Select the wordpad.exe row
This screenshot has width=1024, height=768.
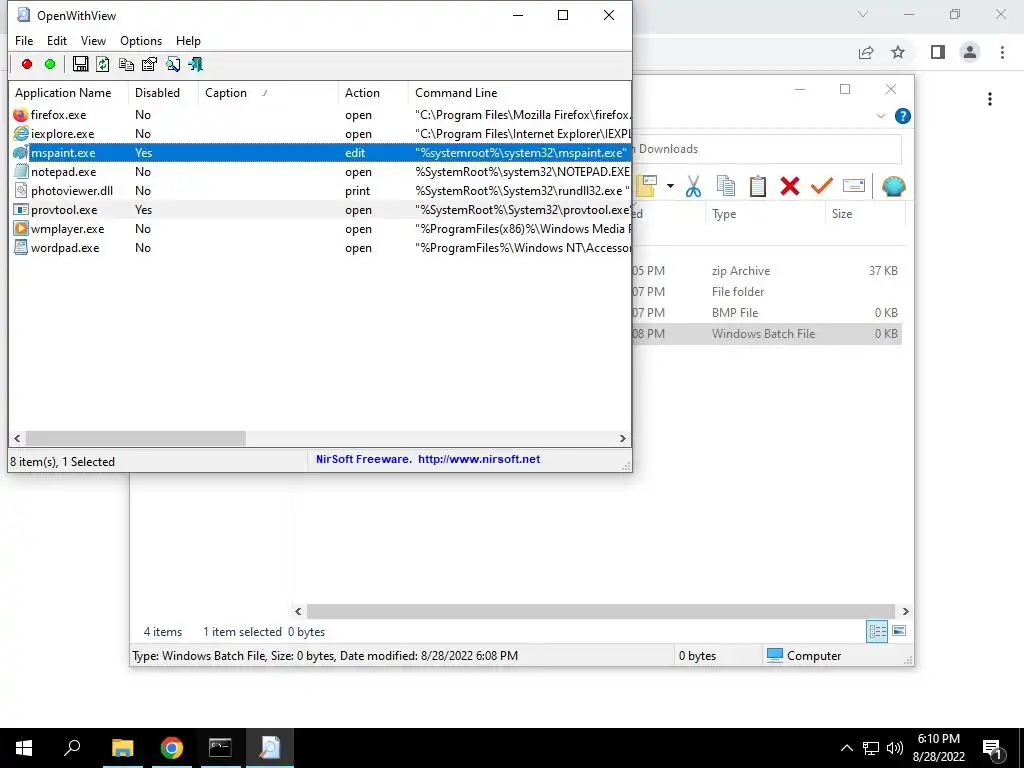point(320,248)
